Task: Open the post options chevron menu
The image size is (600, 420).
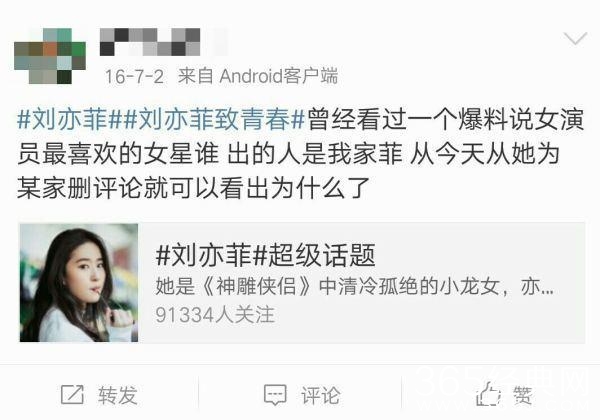Action: (x=575, y=38)
